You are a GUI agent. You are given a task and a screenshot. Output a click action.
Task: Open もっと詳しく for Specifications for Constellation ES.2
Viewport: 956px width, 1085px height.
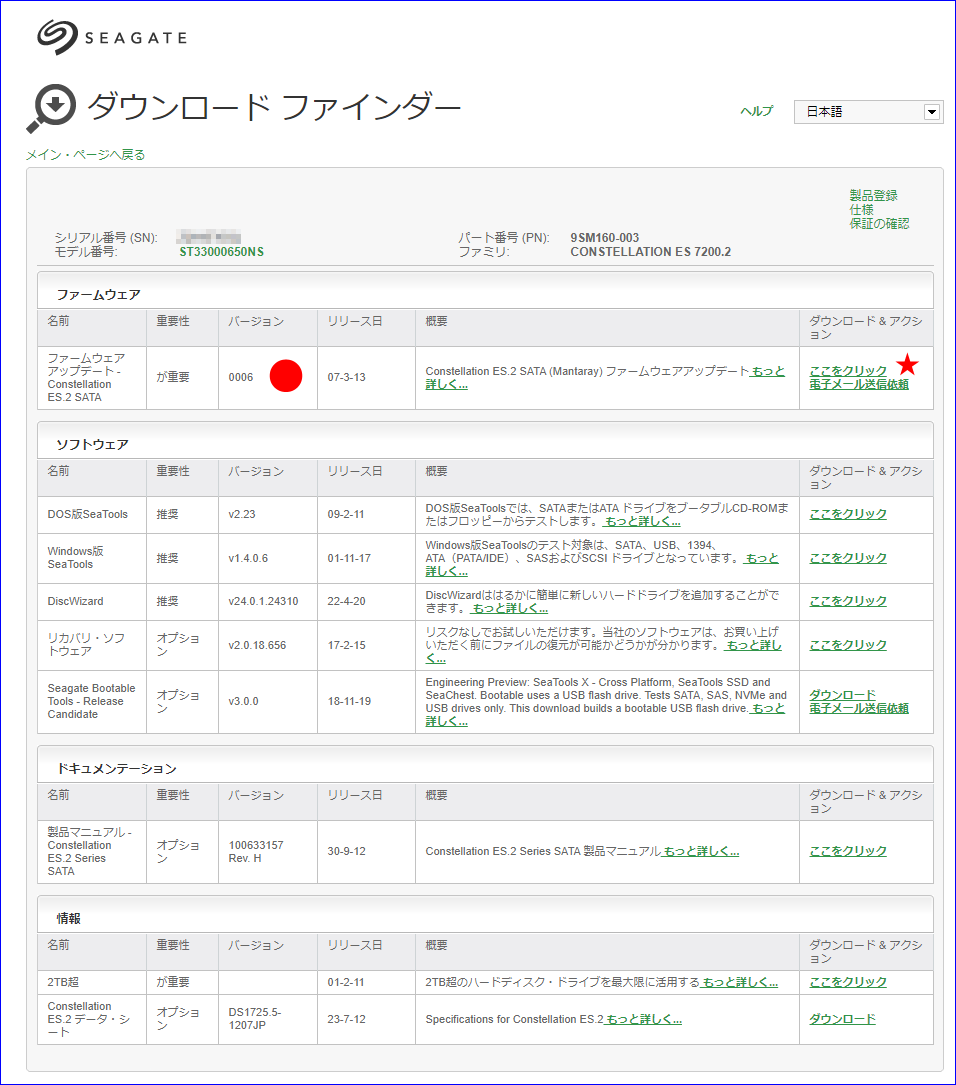(x=643, y=1019)
